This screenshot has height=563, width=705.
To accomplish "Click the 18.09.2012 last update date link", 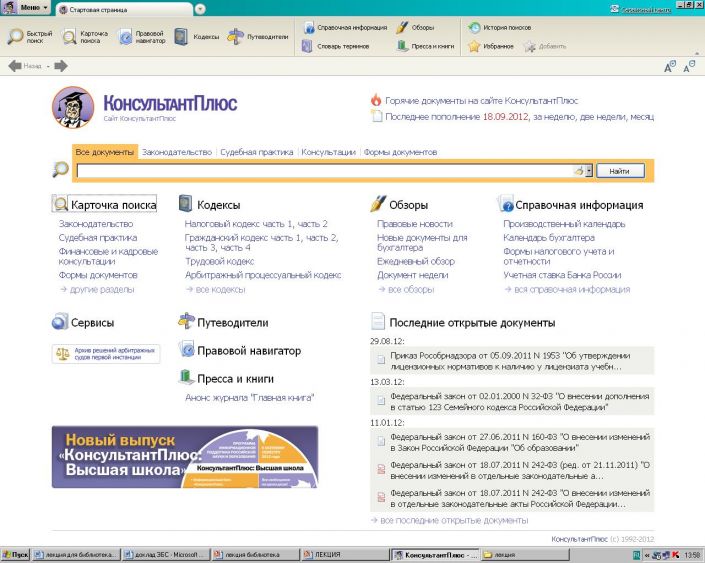I will tap(505, 116).
